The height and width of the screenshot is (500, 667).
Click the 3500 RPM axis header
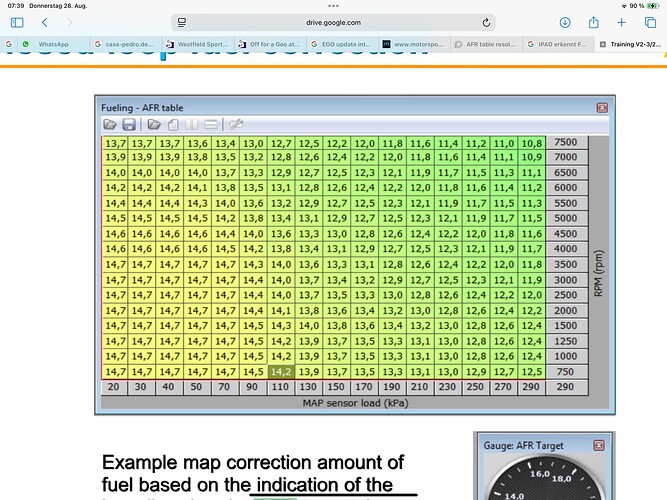pos(566,264)
